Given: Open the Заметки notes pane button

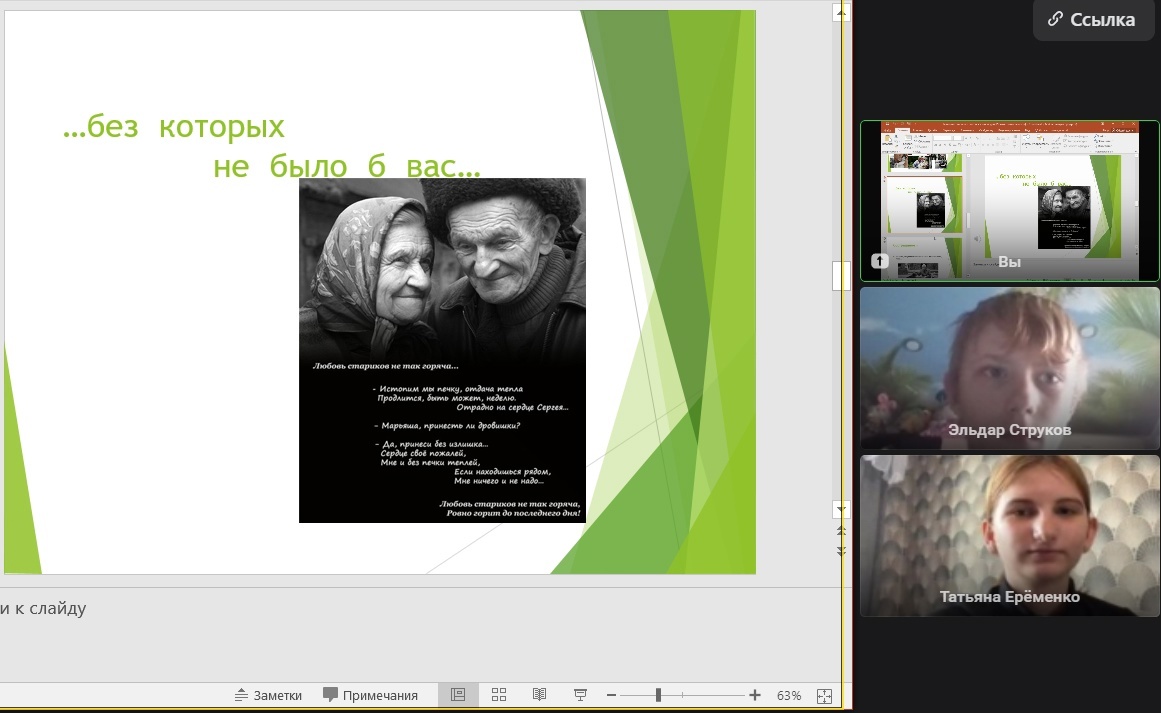Looking at the screenshot, I should coord(268,695).
